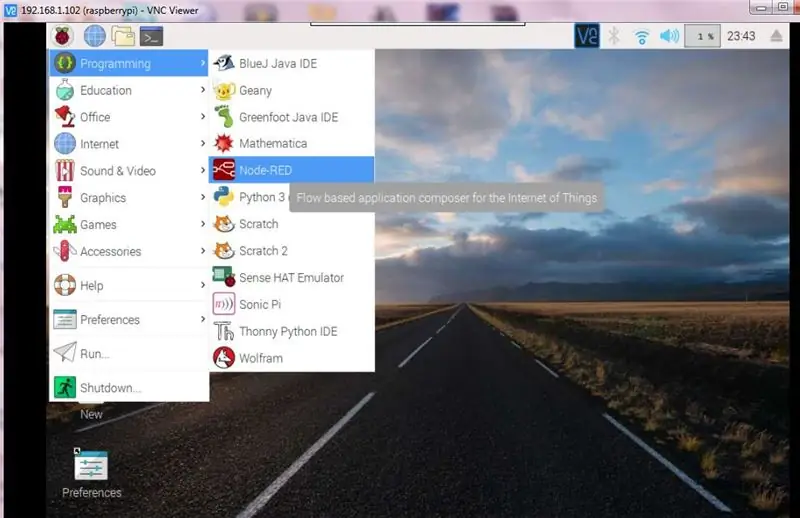Launch Wolfram
This screenshot has width=800, height=518.
(291, 358)
